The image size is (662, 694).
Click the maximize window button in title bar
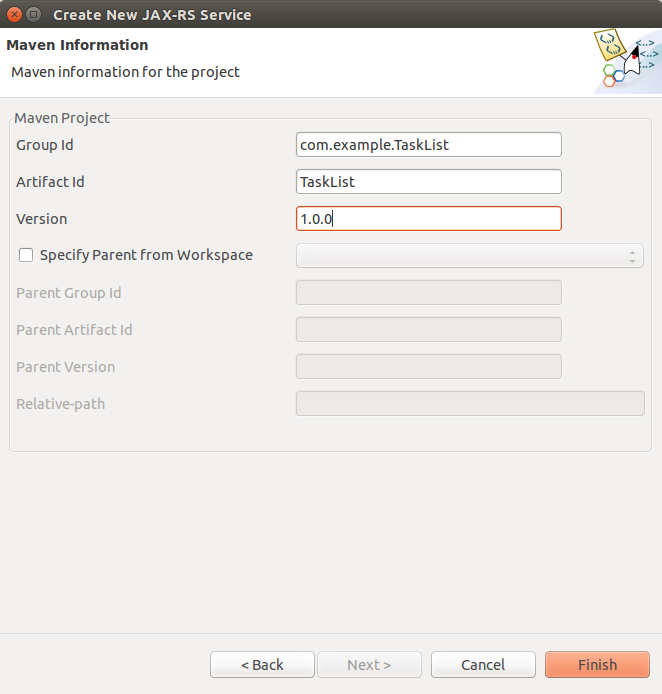click(33, 15)
